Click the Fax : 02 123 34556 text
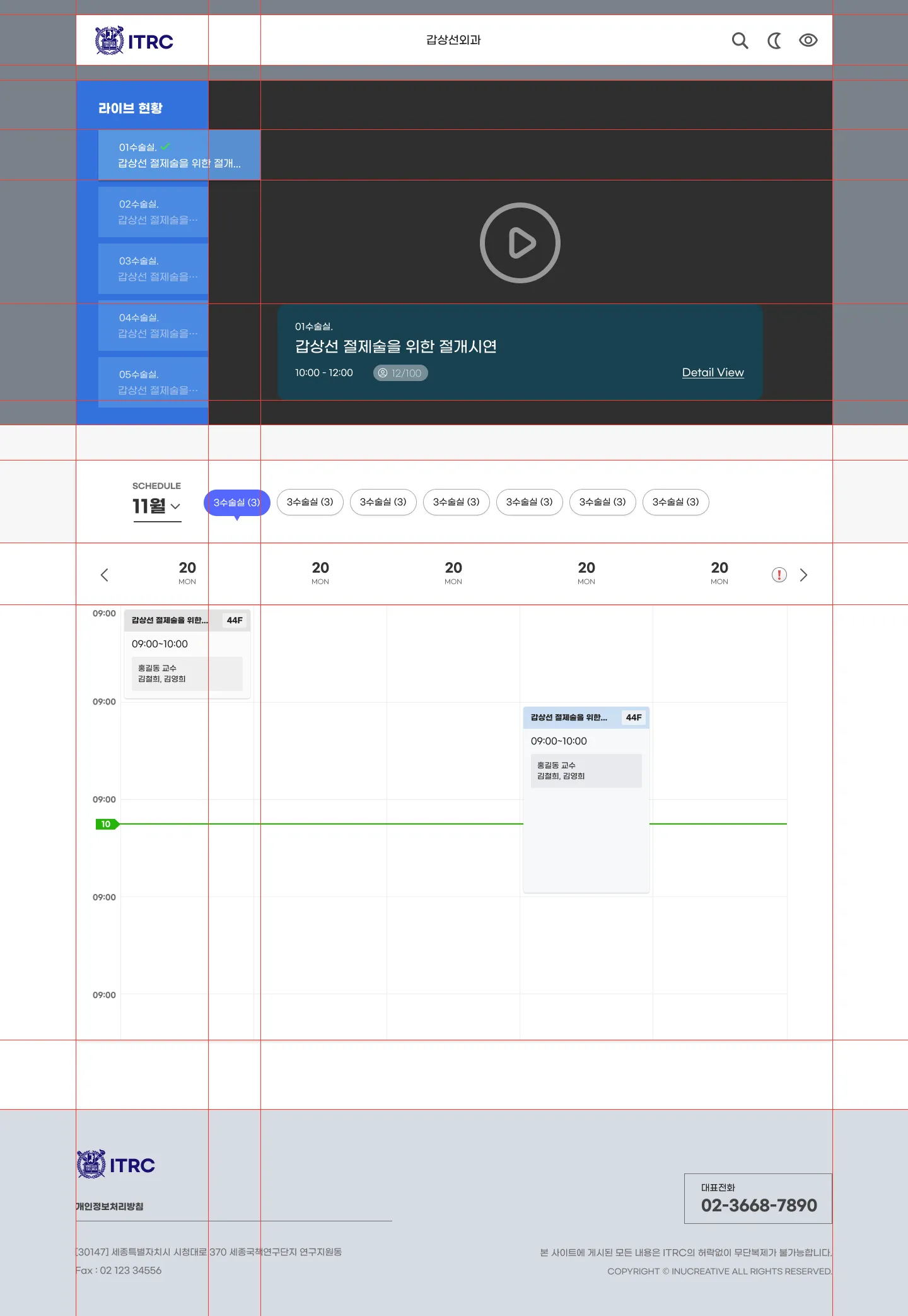The height and width of the screenshot is (1316, 908). 119,1271
